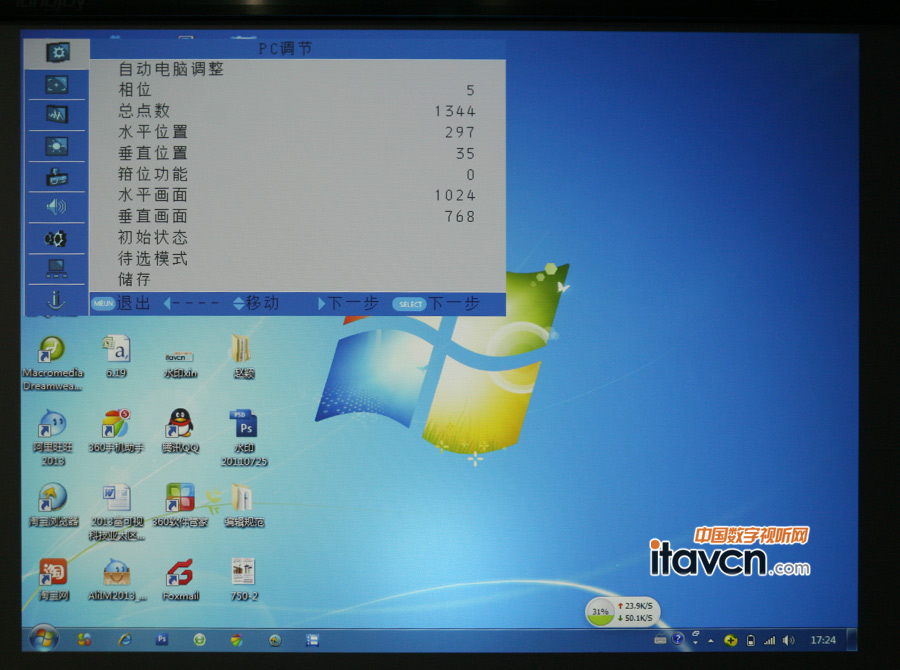Open the image brightness sun icon
Image resolution: width=900 pixels, height=670 pixels.
coord(57,146)
